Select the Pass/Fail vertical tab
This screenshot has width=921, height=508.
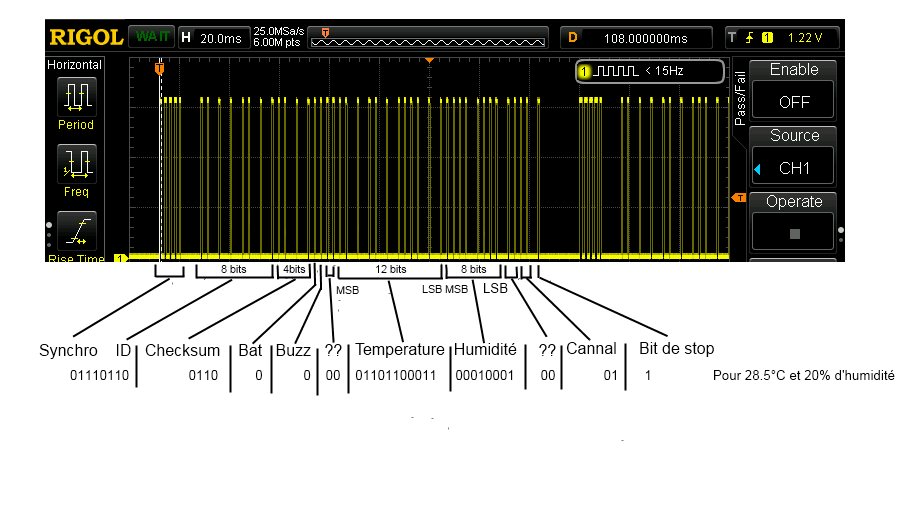[740, 98]
